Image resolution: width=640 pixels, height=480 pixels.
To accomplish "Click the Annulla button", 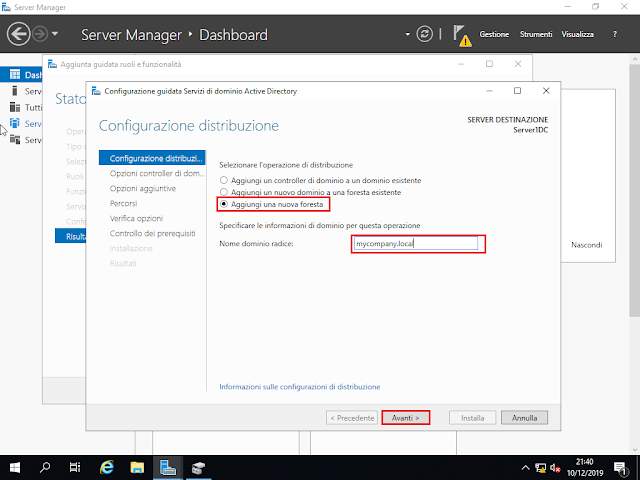I will click(524, 418).
